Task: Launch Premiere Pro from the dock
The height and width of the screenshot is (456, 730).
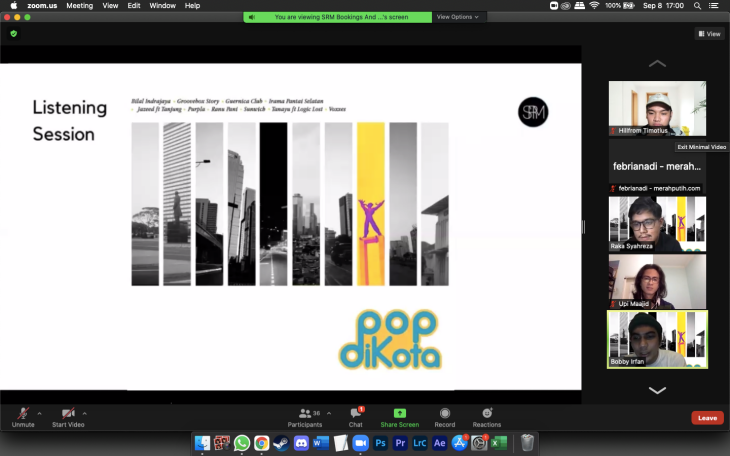Action: tap(400, 443)
